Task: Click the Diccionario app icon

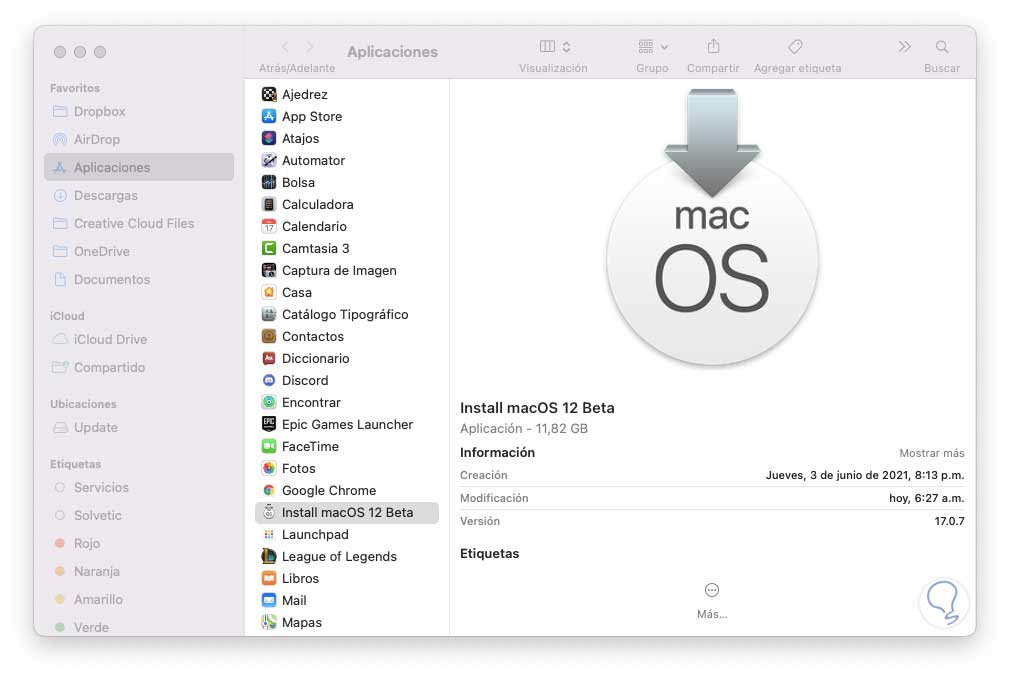Action: click(269, 358)
